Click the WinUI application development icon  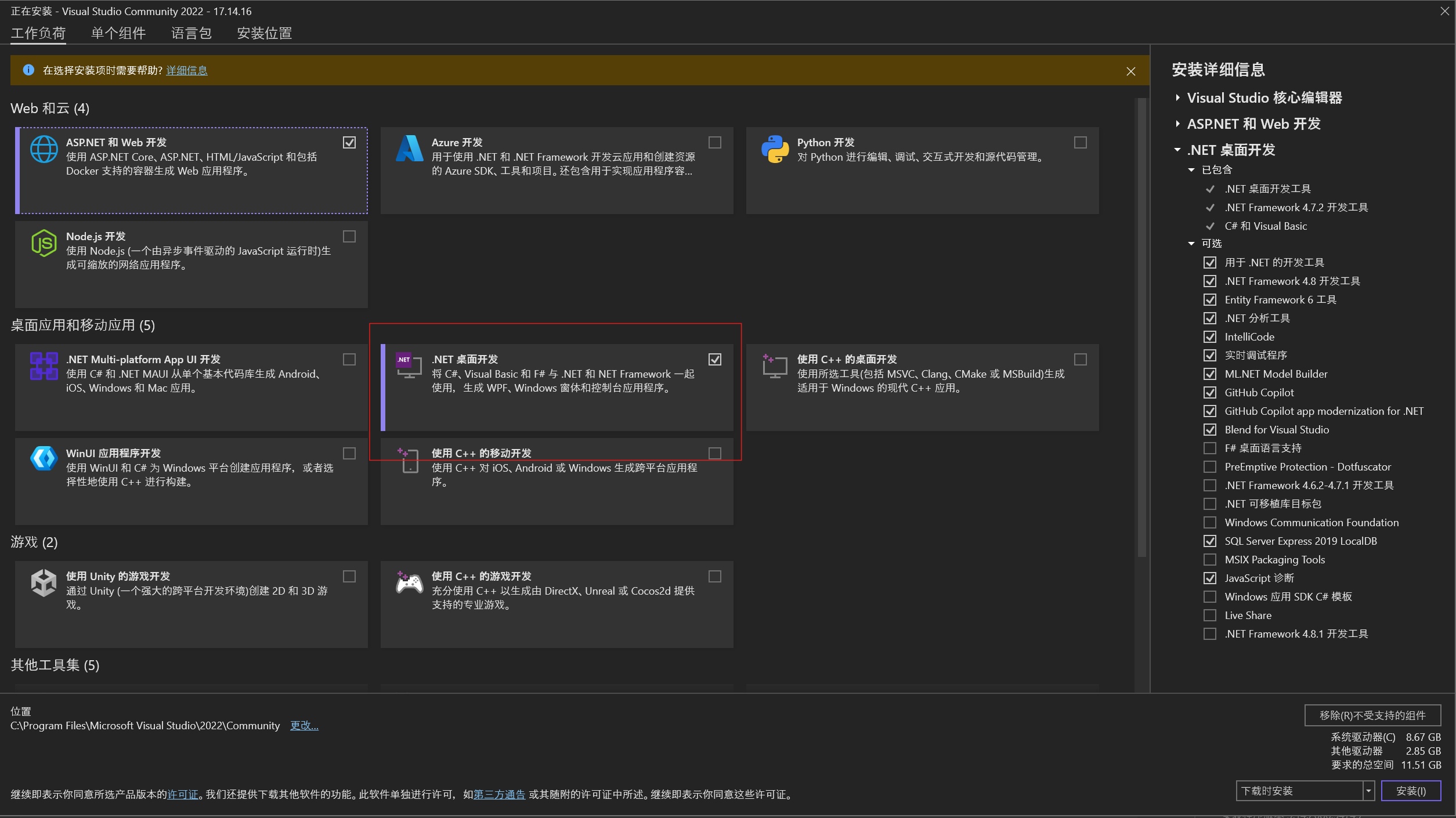(44, 459)
